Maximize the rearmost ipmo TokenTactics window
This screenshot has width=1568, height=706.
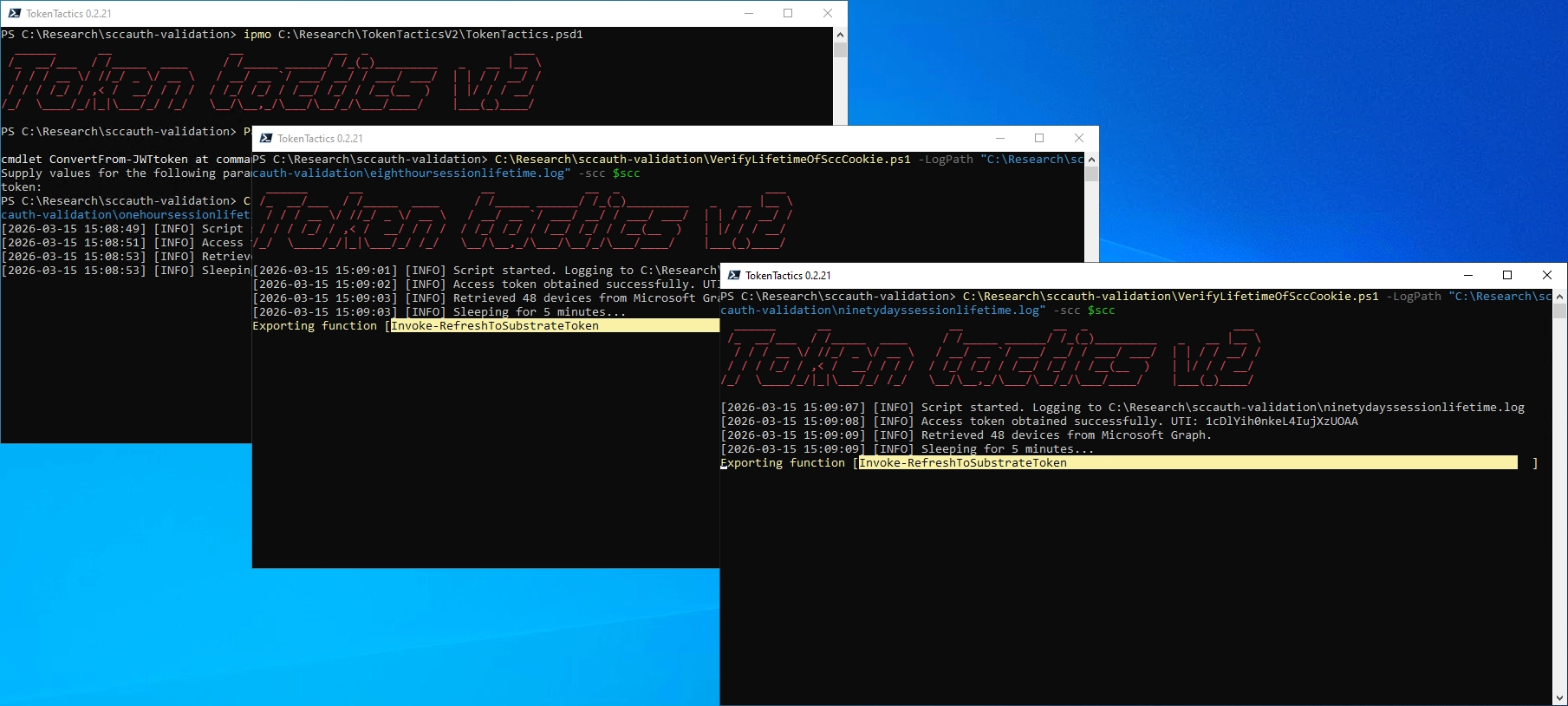coord(788,13)
